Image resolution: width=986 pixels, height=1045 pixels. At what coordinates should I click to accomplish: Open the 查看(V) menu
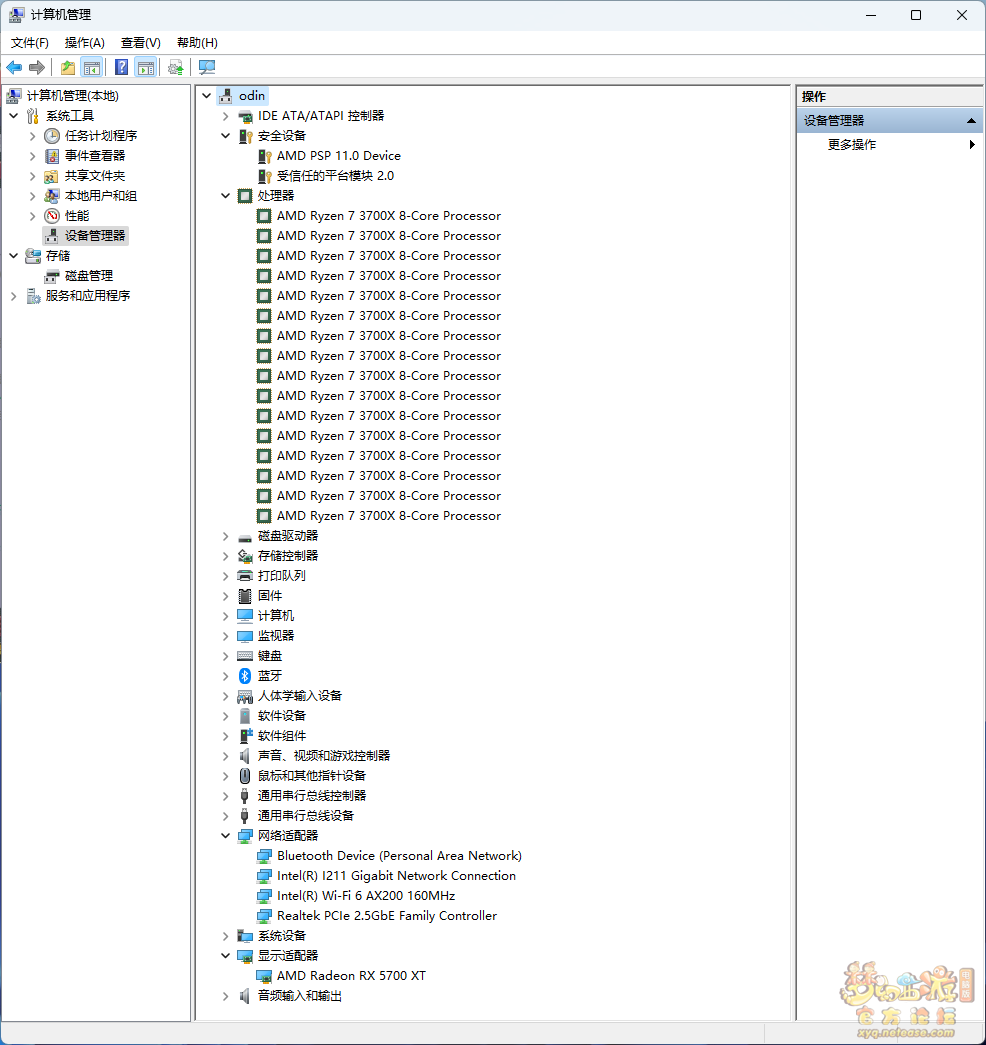[x=141, y=43]
